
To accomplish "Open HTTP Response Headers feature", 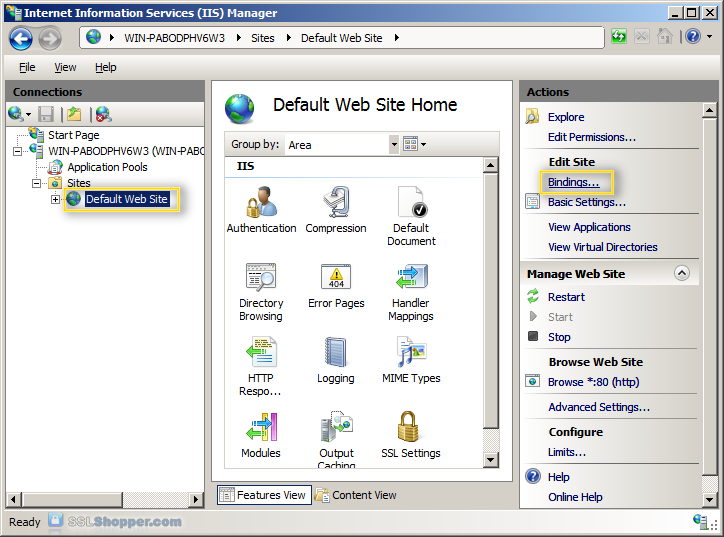I will pos(260,367).
